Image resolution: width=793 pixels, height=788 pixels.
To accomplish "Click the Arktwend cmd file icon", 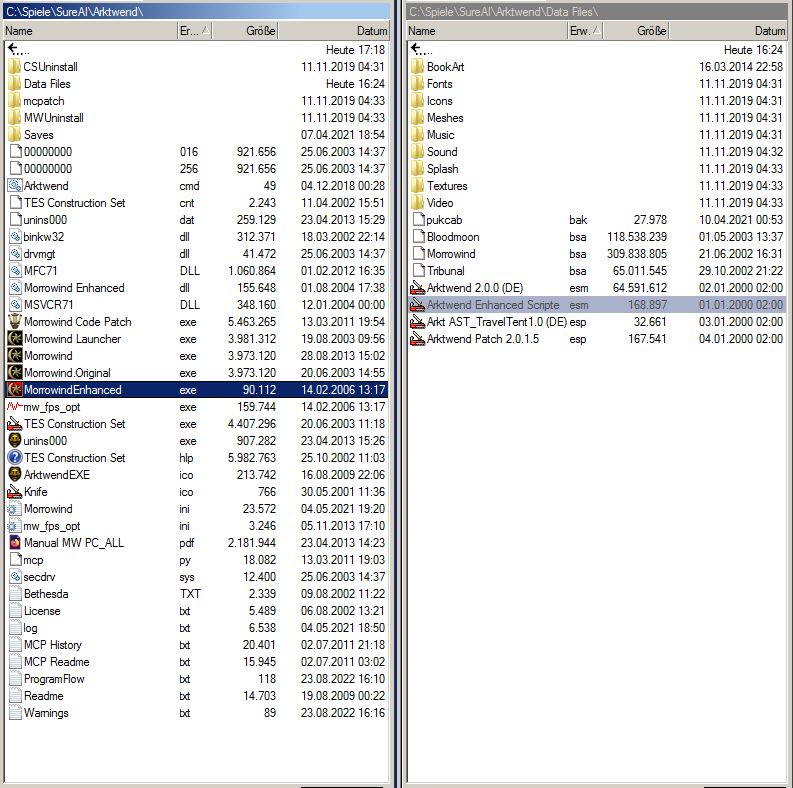I will point(15,186).
